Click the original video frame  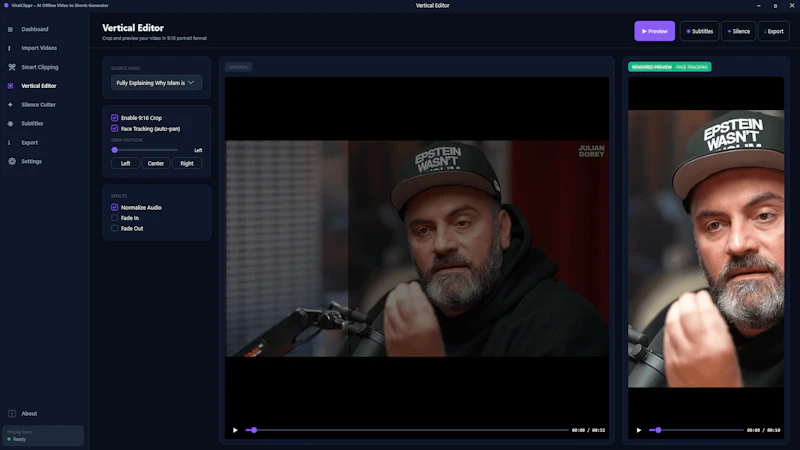pyautogui.click(x=417, y=248)
